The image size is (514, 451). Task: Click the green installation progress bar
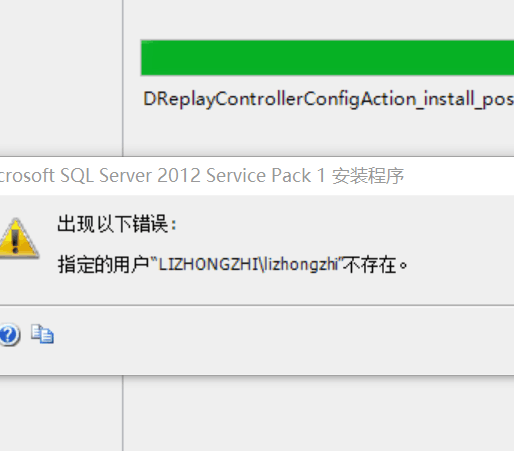pyautogui.click(x=327, y=58)
